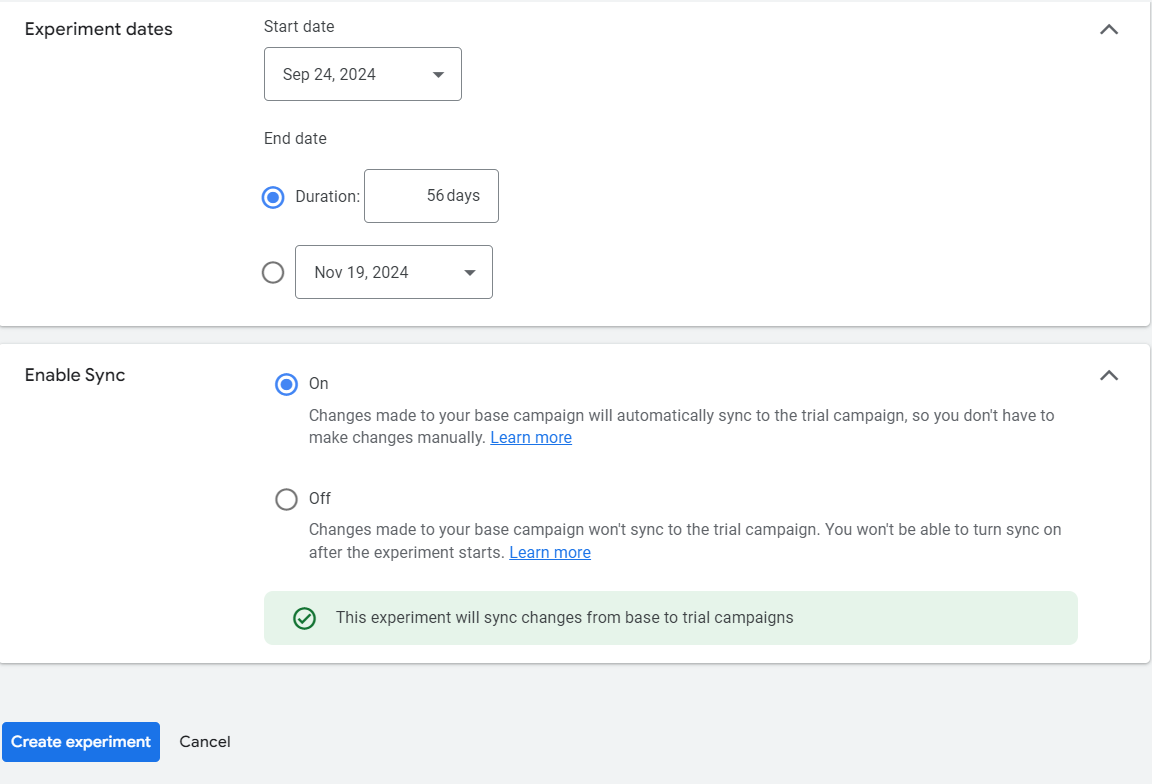Open Learn more link under sync Off
The width and height of the screenshot is (1152, 784).
(x=549, y=553)
